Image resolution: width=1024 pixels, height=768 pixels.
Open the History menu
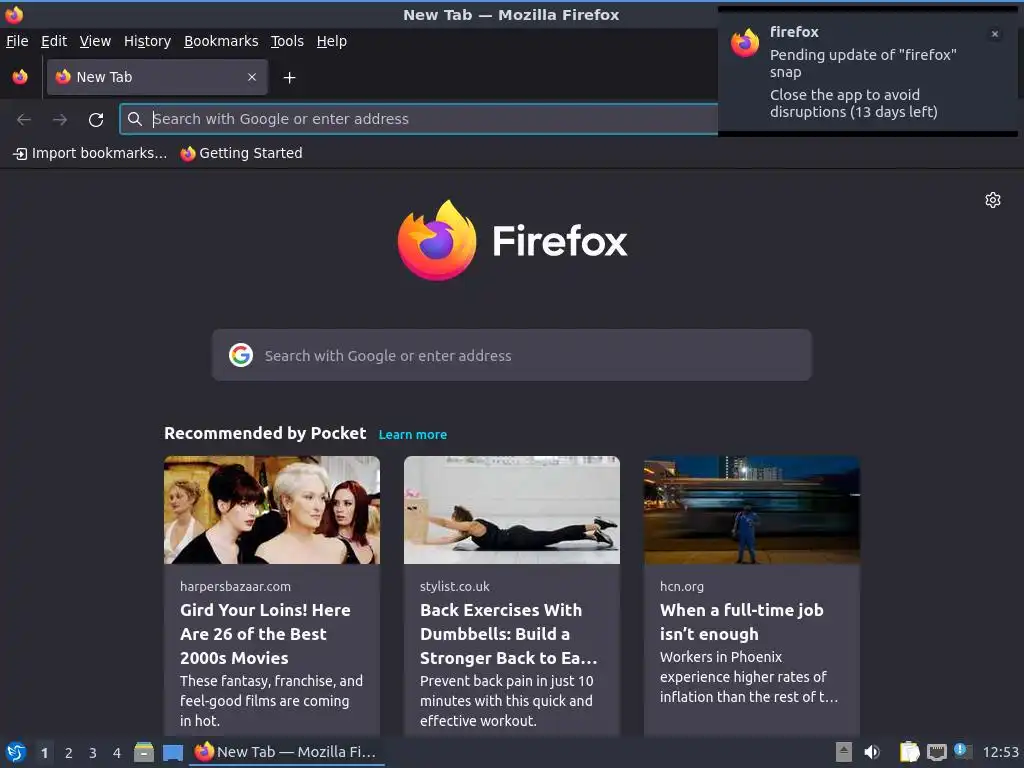tap(148, 41)
